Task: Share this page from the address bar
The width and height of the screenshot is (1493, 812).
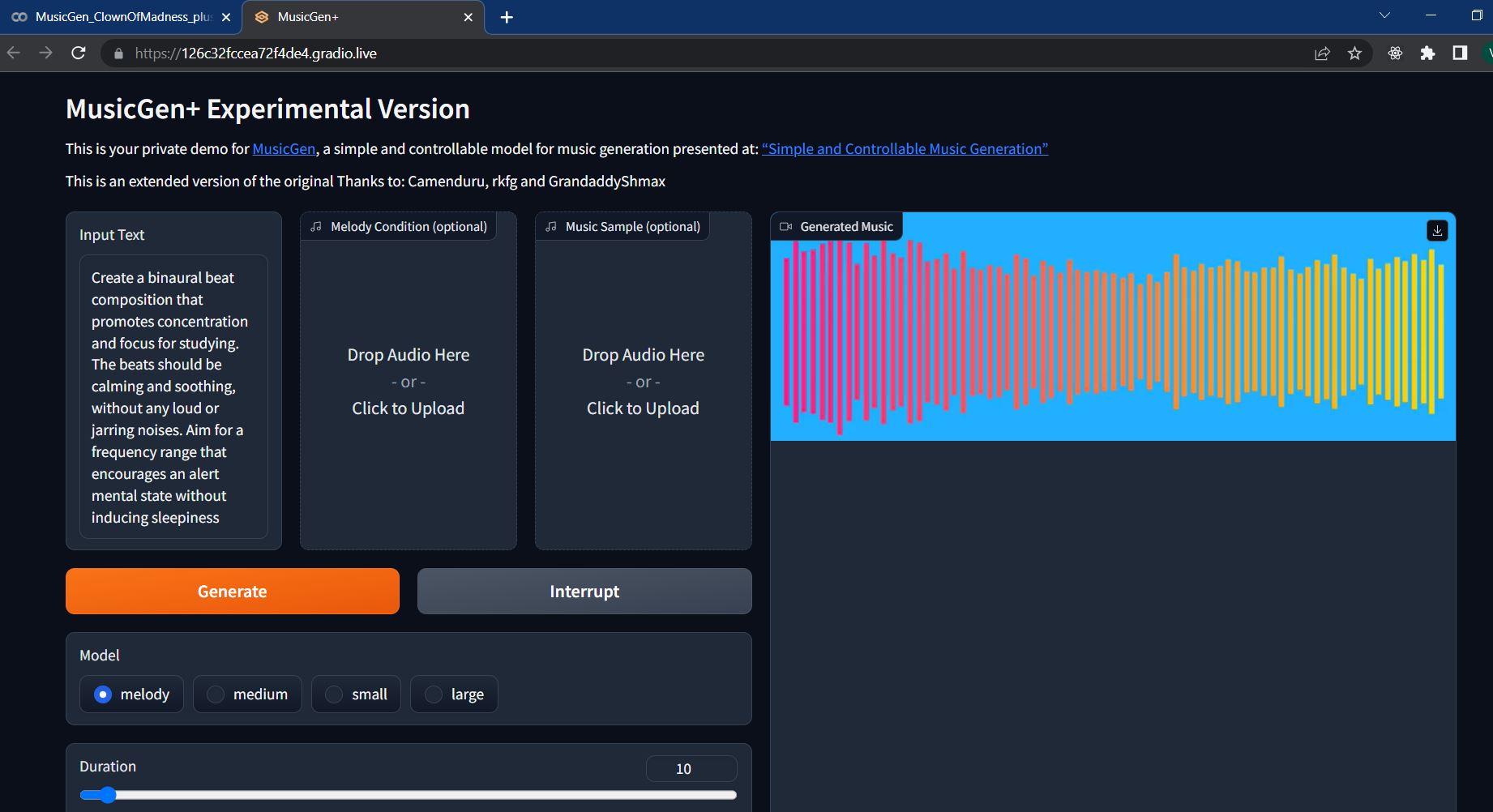Action: click(x=1322, y=53)
